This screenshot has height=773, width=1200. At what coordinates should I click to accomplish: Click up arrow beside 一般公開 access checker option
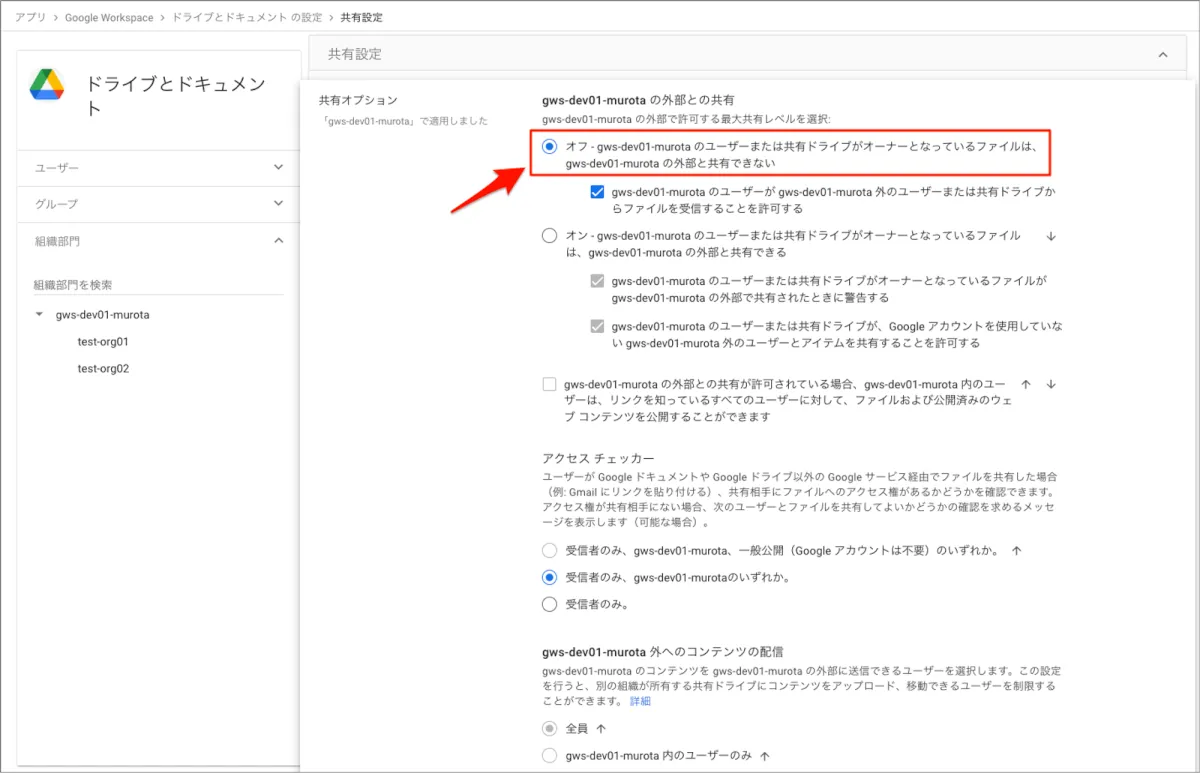(1016, 551)
